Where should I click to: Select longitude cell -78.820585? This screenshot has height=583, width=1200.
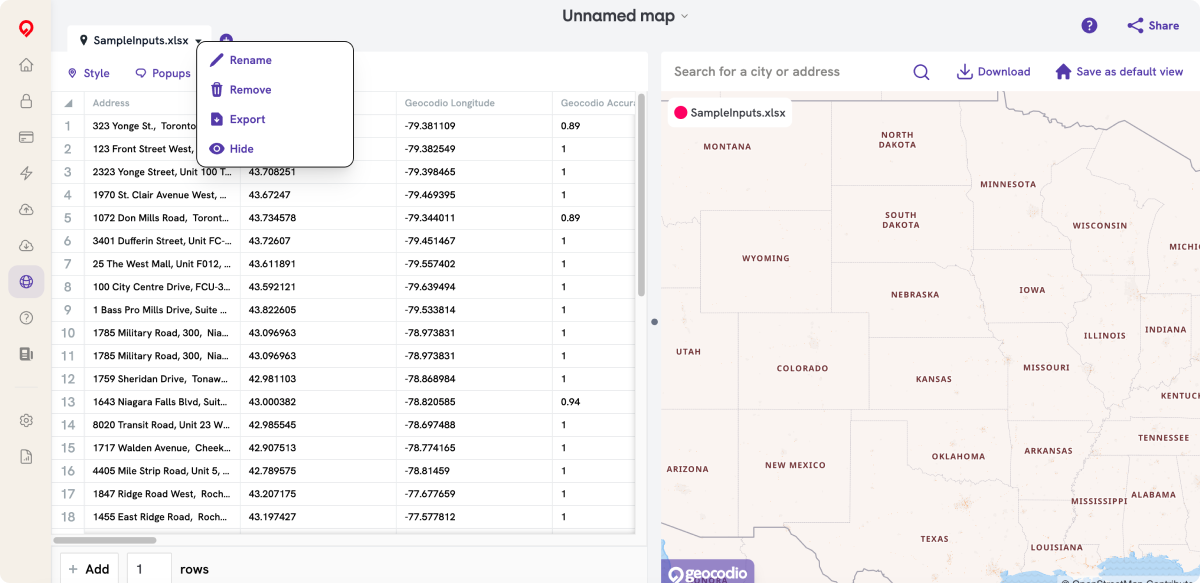pyautogui.click(x=474, y=402)
